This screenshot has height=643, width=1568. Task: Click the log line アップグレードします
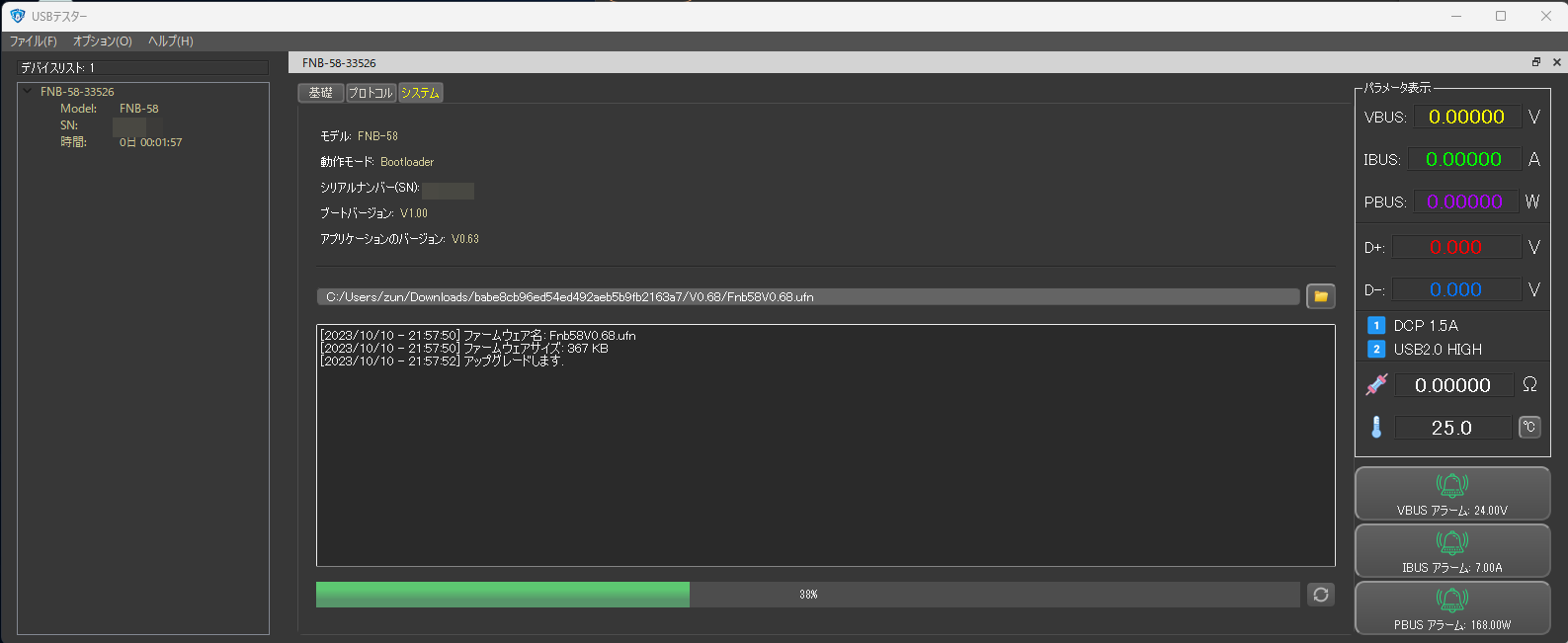point(442,362)
